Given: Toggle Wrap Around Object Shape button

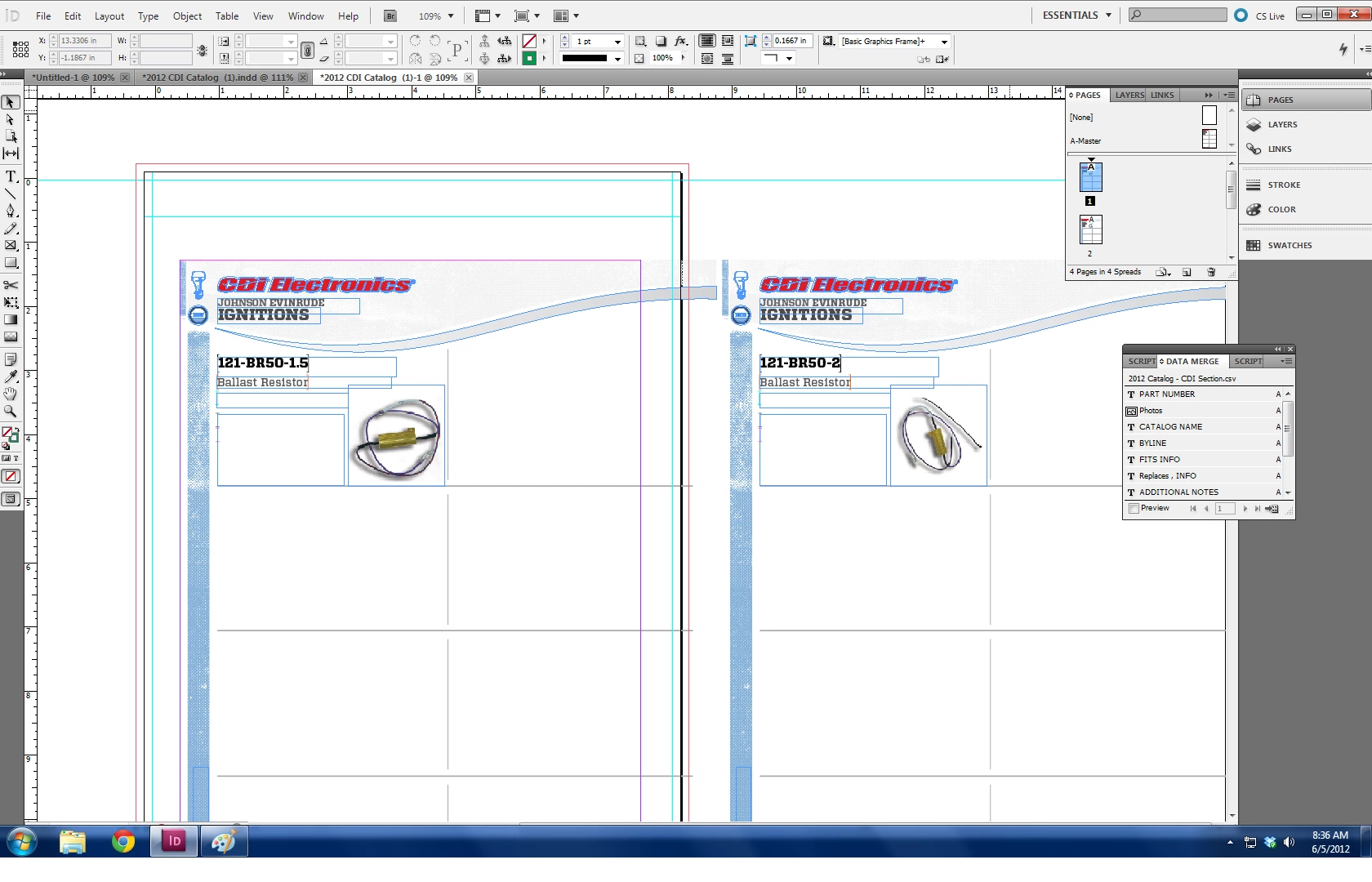Looking at the screenshot, I should coord(707,59).
